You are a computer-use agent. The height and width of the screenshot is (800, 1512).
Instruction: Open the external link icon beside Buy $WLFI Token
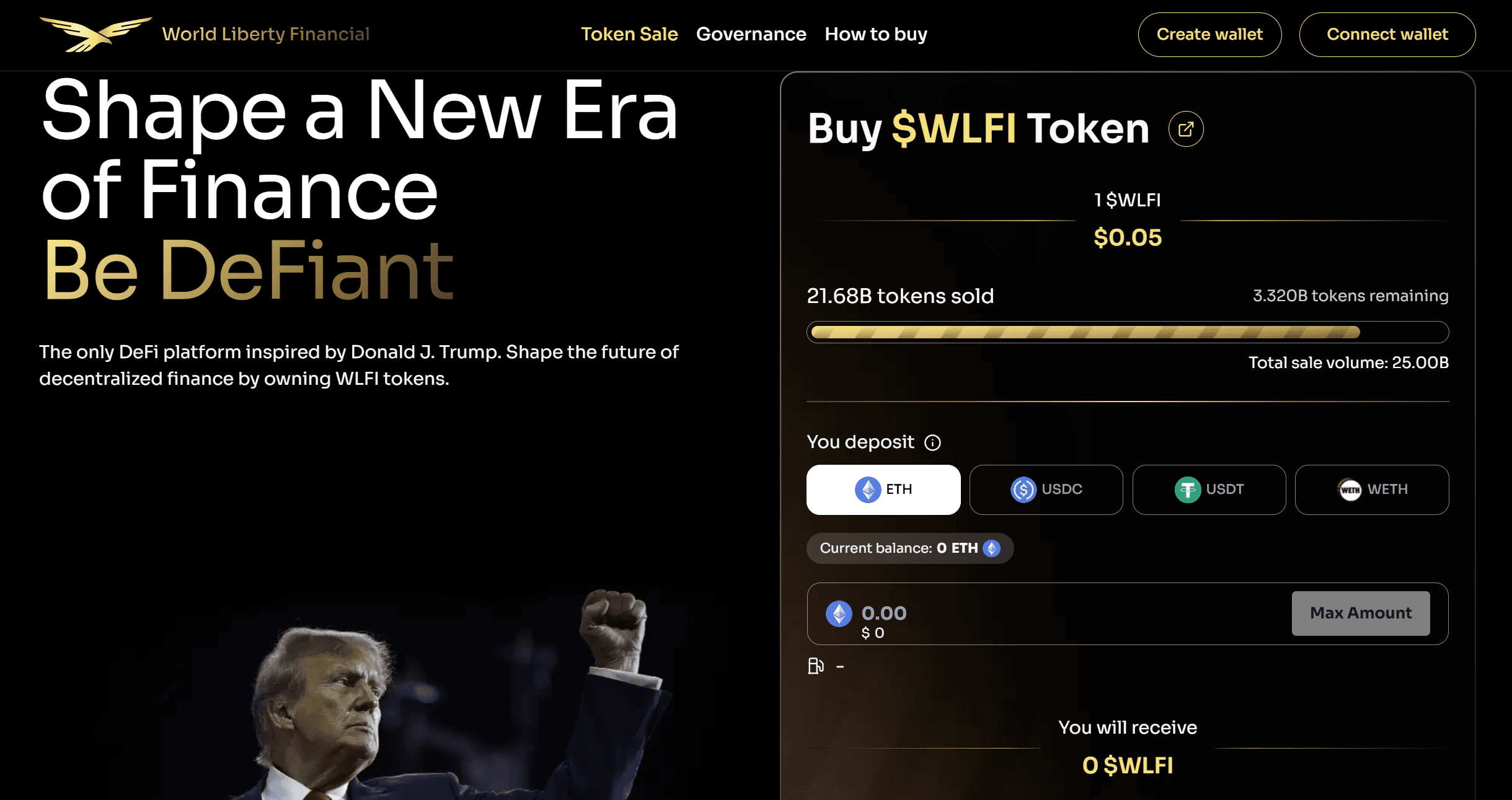click(1185, 128)
